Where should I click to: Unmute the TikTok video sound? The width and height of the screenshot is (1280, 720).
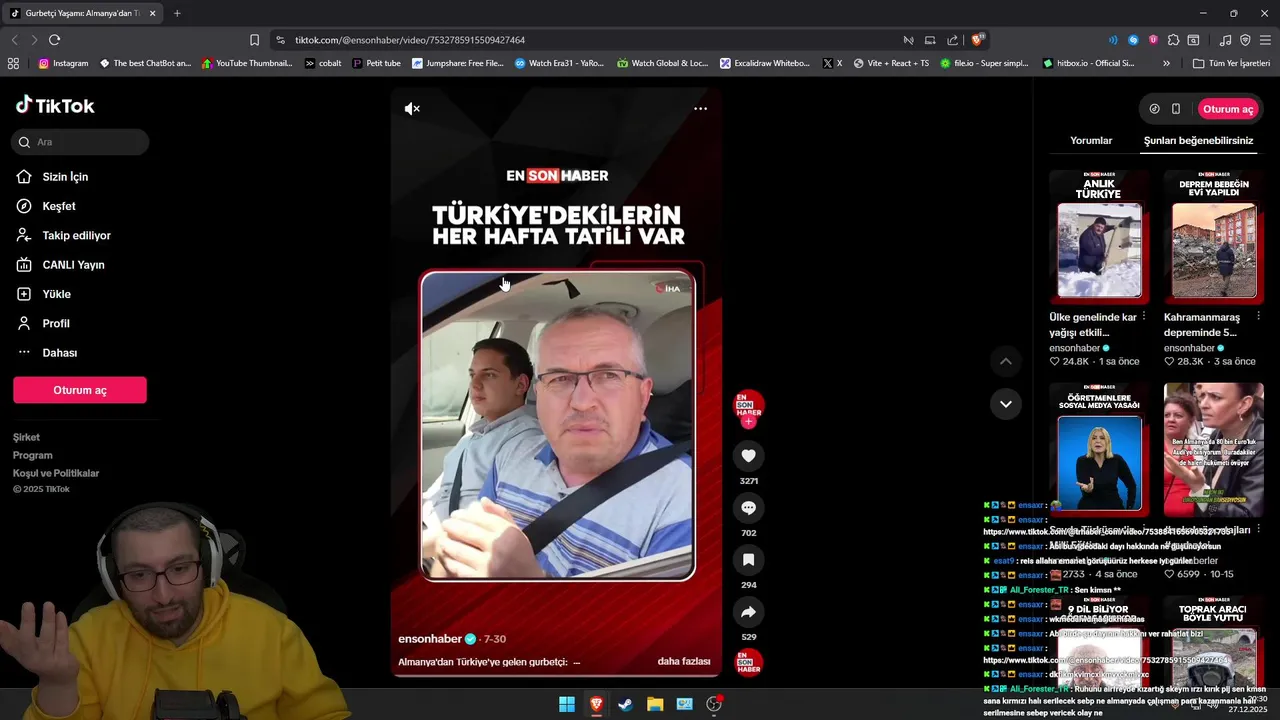pyautogui.click(x=412, y=109)
